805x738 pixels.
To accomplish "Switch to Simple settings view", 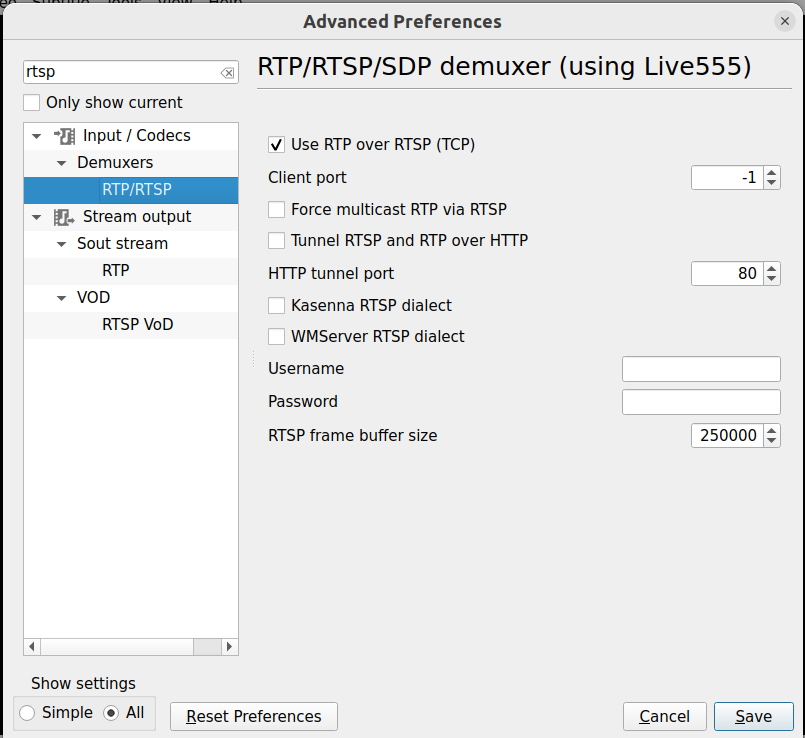I will click(x=27, y=713).
